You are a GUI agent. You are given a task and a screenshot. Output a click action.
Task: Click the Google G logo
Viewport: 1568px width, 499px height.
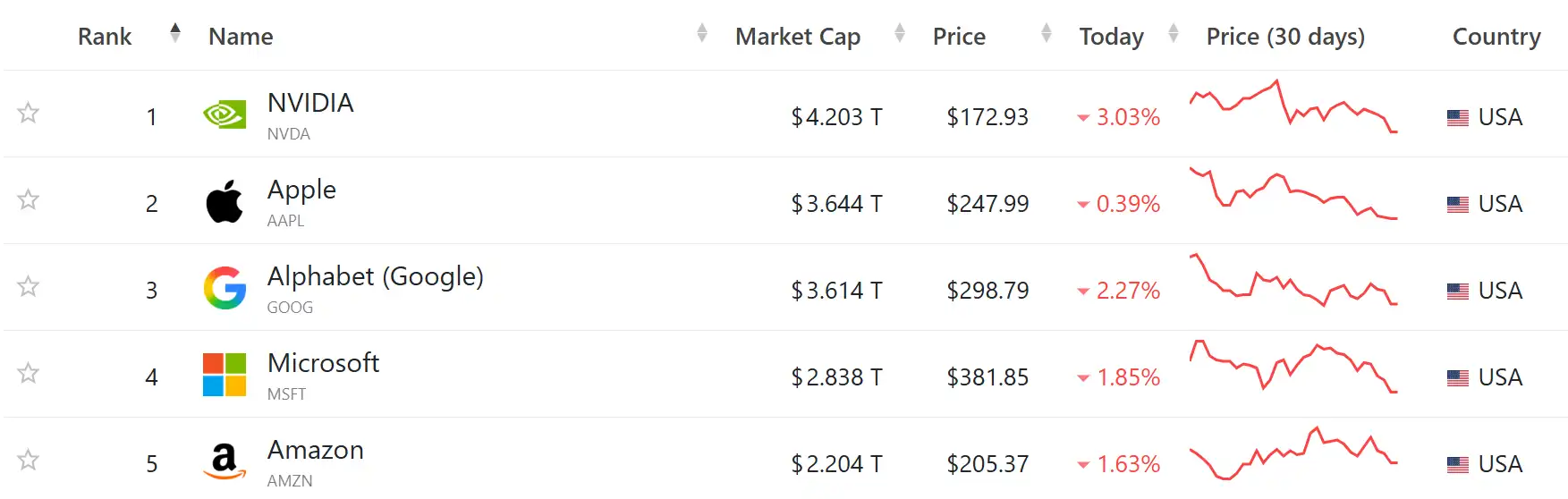225,288
